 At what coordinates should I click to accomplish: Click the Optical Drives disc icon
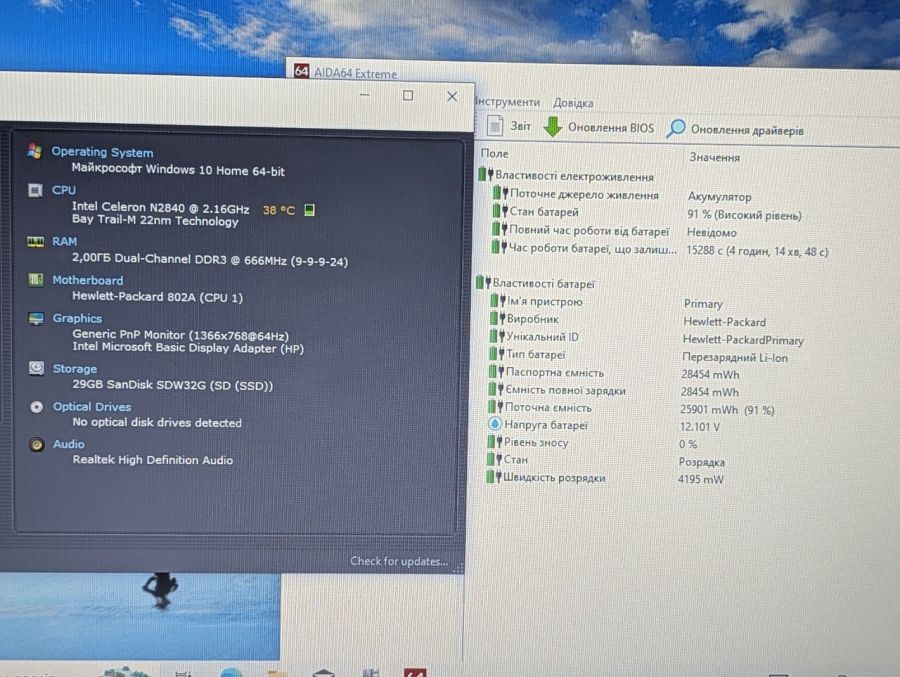click(36, 407)
